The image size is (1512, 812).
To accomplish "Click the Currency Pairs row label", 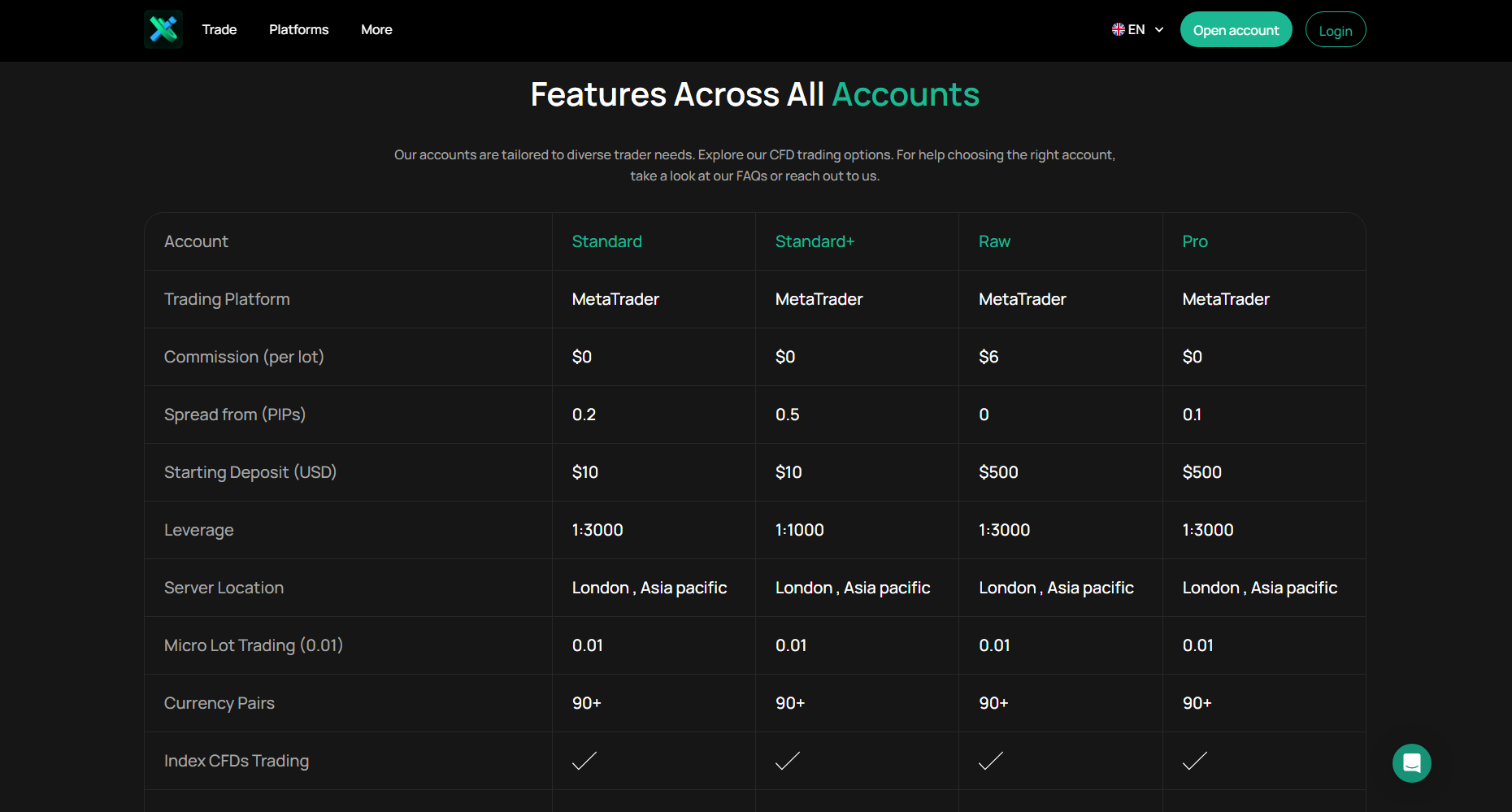I will [219, 703].
